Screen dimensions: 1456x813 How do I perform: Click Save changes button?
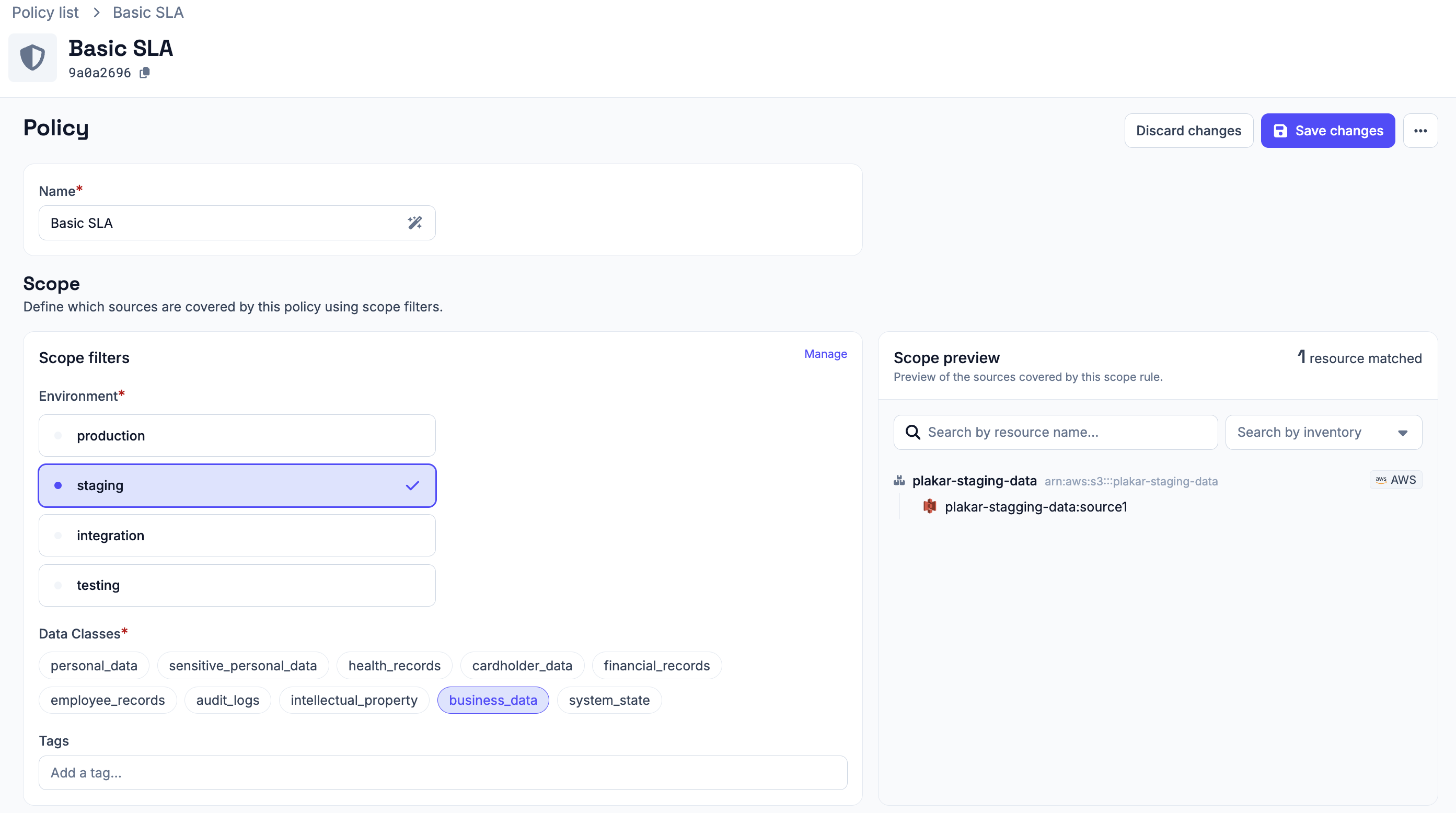(1327, 131)
